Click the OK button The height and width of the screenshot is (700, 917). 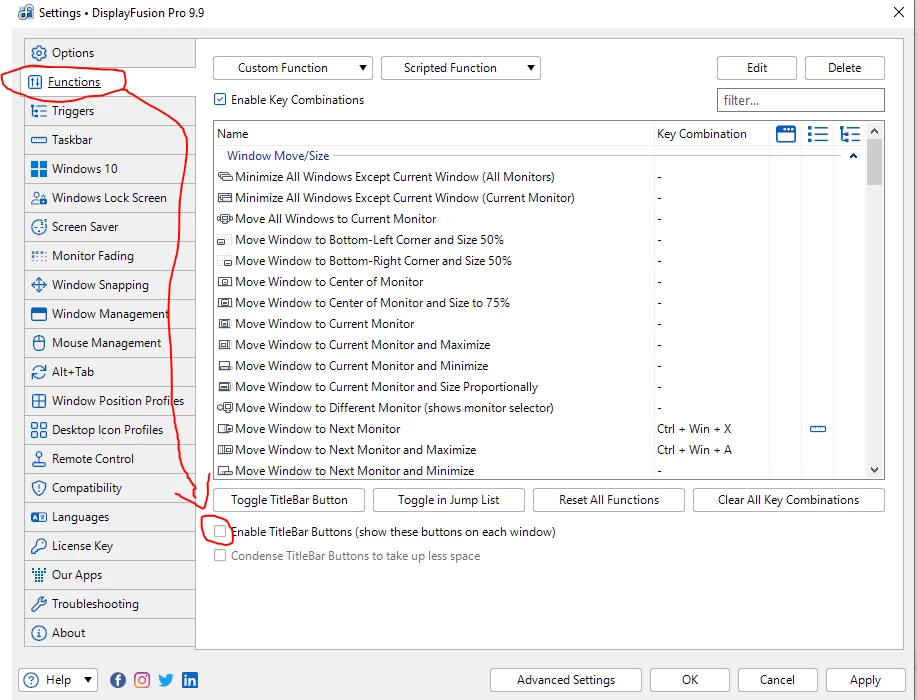coord(690,680)
